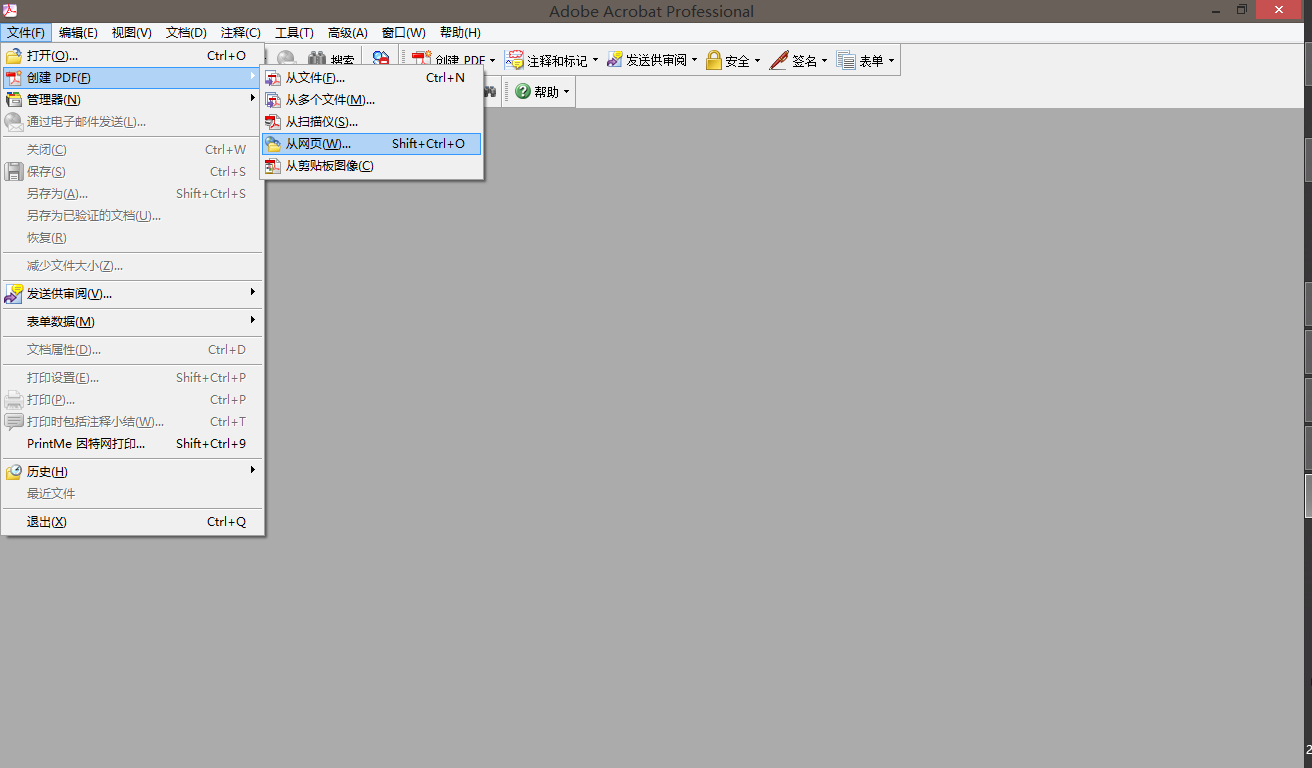Viewport: 1312px width, 768px height.
Task: Expand the 历史(H) submenu
Action: pyautogui.click(x=132, y=472)
